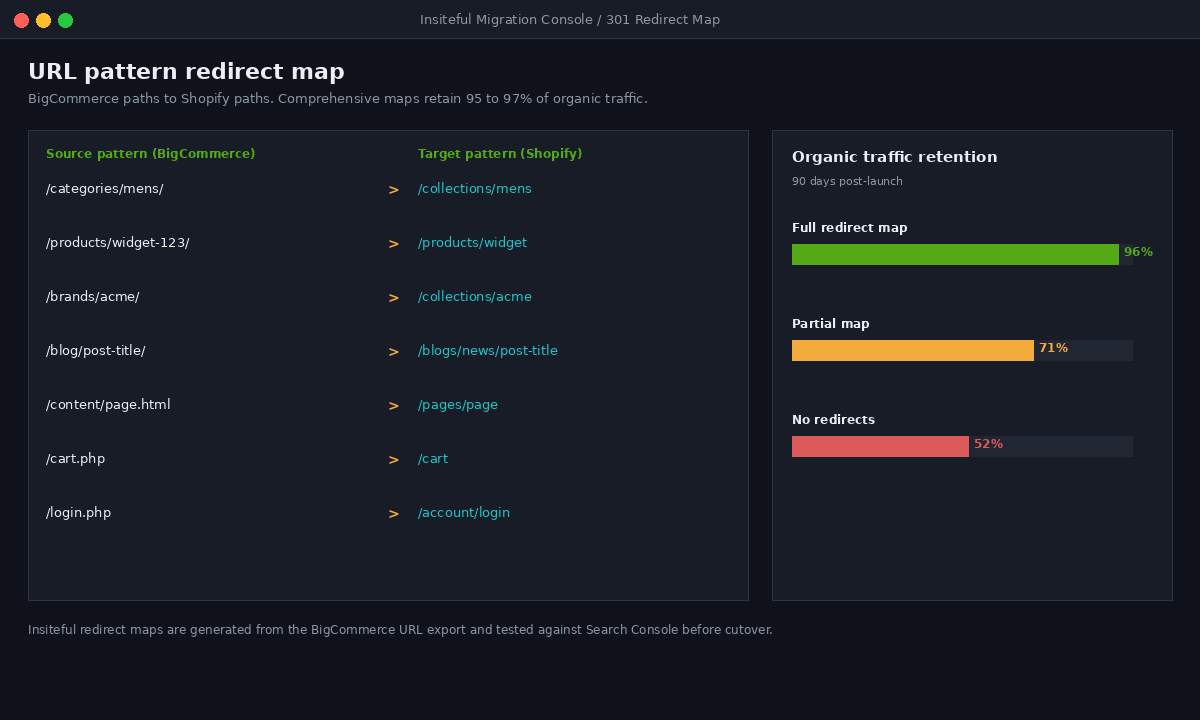Click the /blog/post-title/ source pattern
This screenshot has height=720, width=1200.
tap(96, 351)
